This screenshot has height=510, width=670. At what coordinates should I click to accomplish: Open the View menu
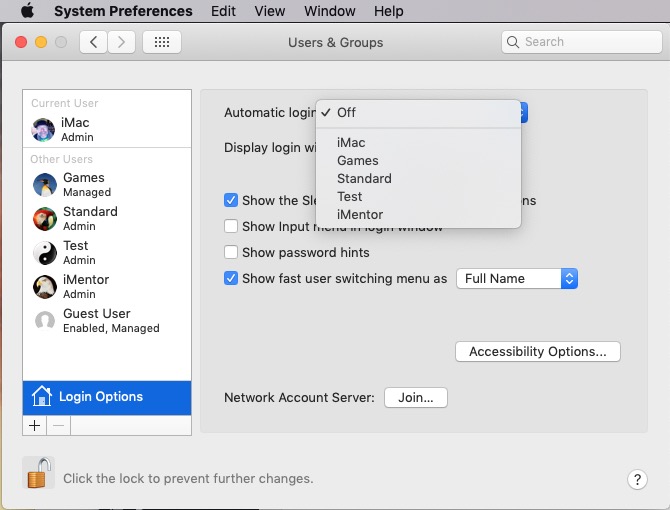270,11
